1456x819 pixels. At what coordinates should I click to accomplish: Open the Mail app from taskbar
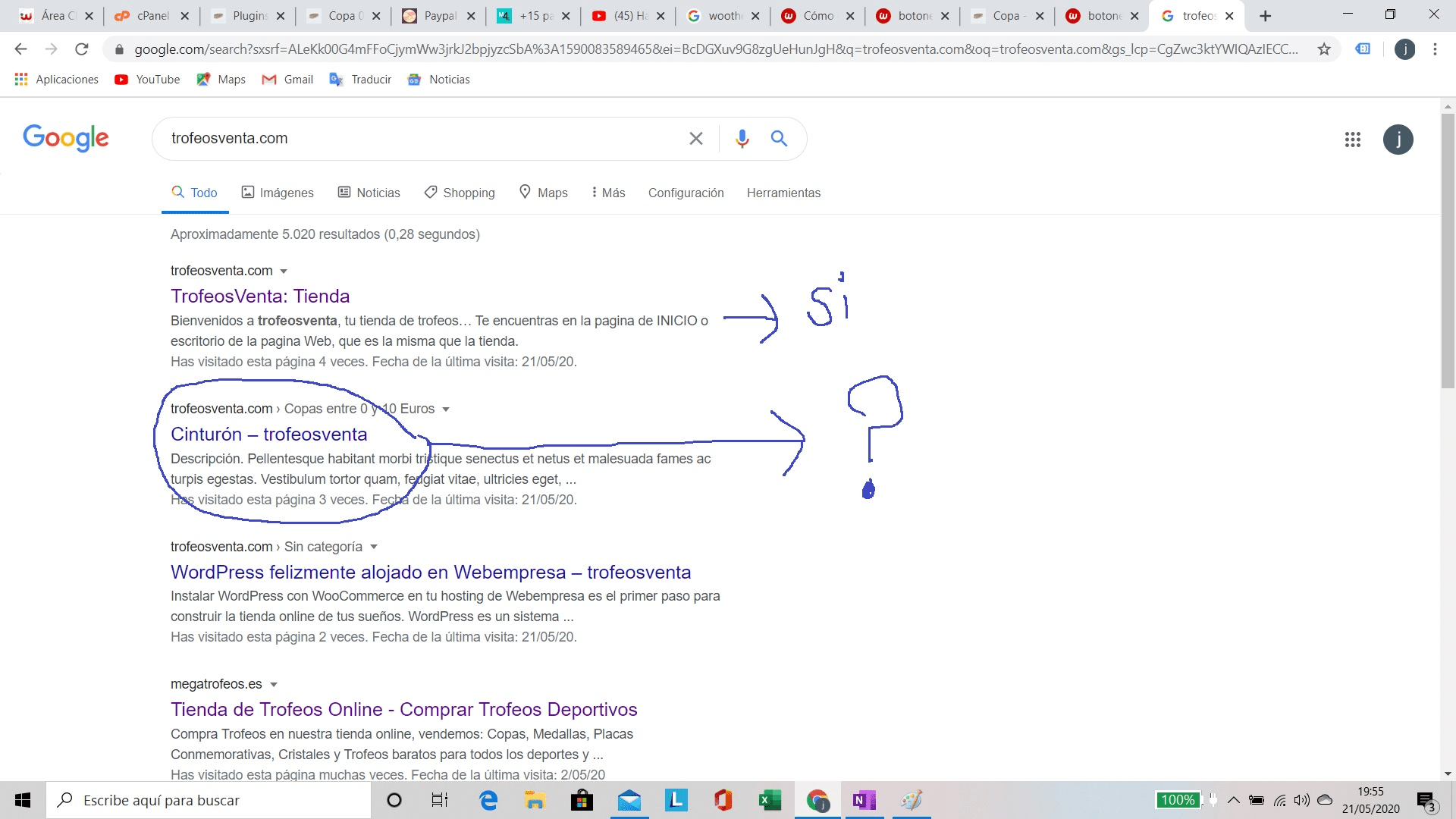[629, 800]
